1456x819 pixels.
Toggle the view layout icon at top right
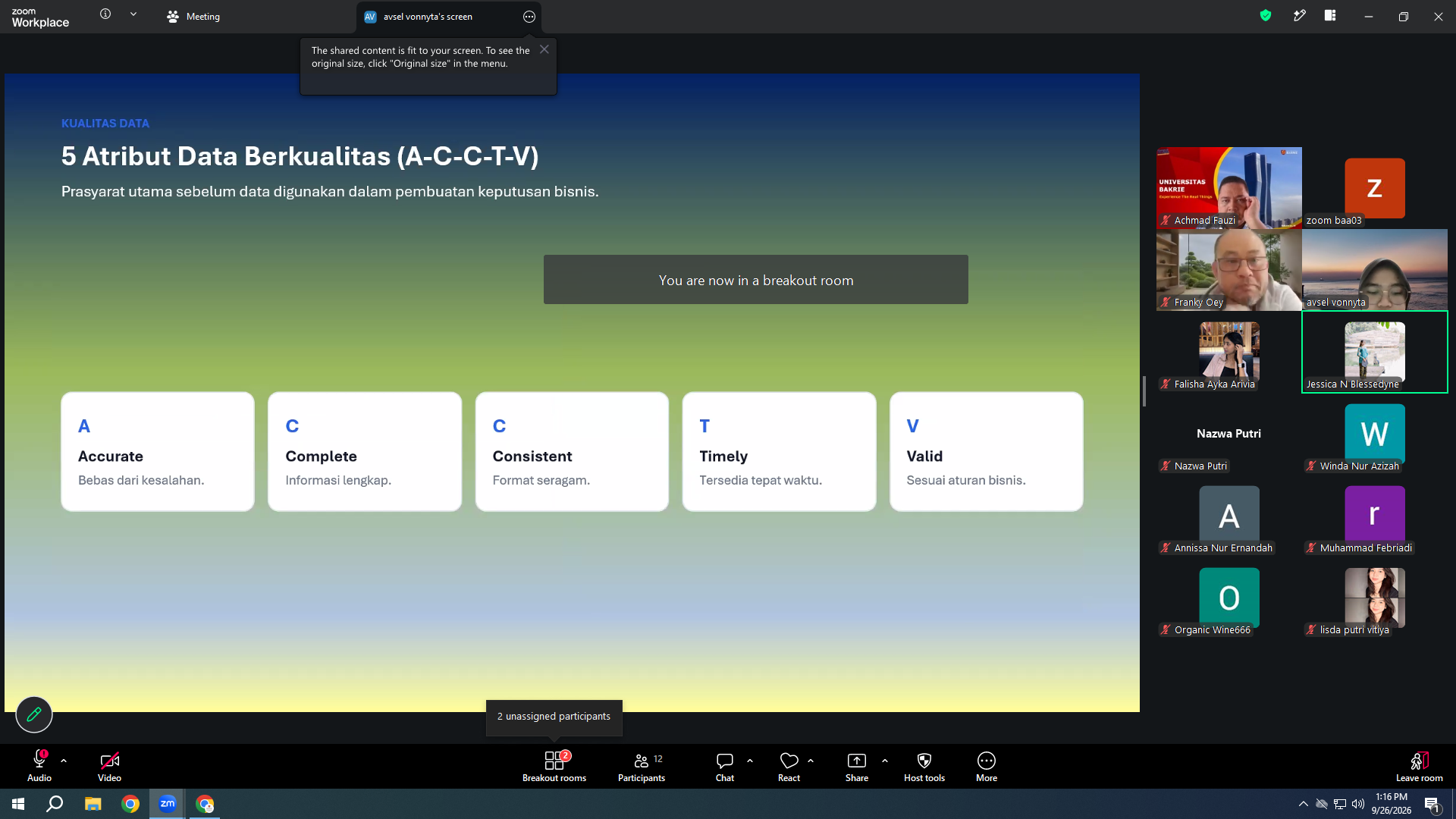click(1330, 15)
